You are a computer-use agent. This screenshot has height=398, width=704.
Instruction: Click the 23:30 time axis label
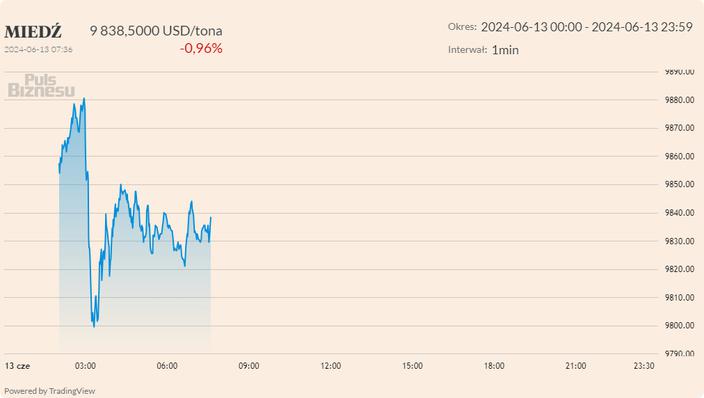644,366
